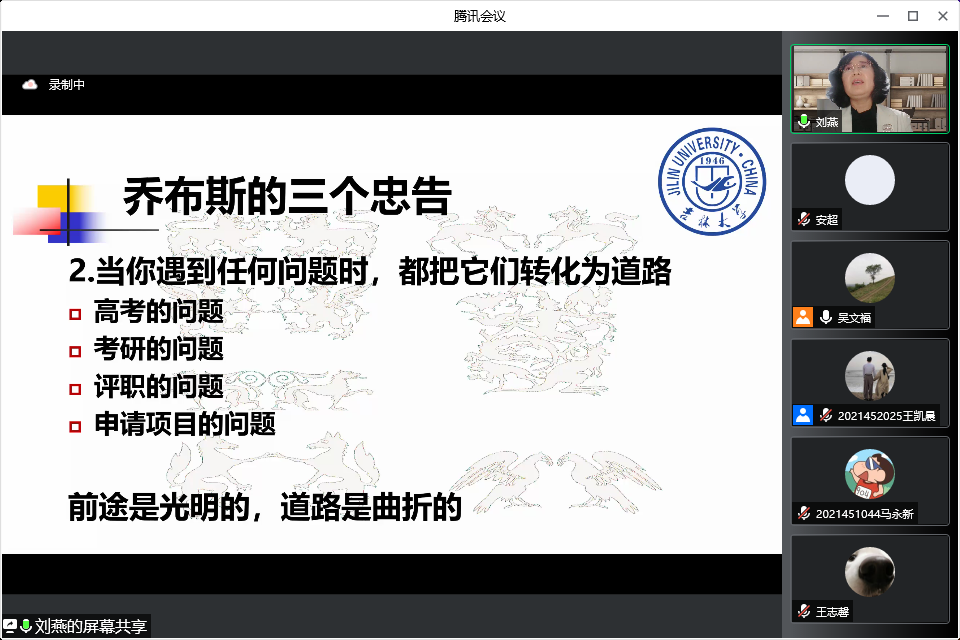Click the green mic icon beside 刘燕的屏幕共享

click(x=26, y=626)
